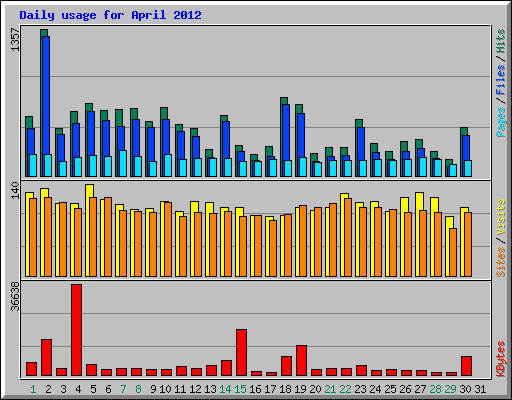
Task: Click the red KBytes bar for day 30
Action: 466,366
